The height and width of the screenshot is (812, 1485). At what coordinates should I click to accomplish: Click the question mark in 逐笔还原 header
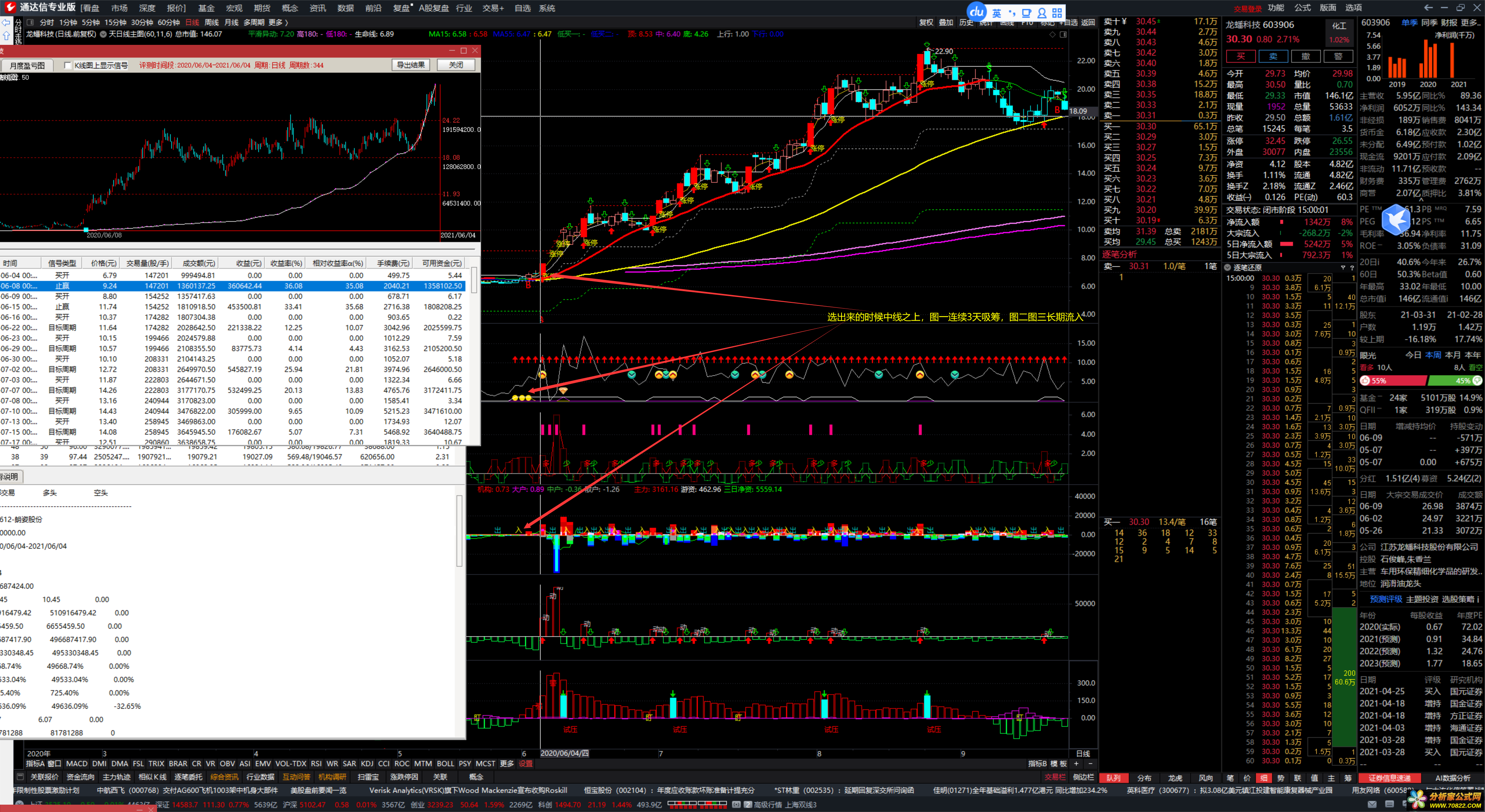point(1352,268)
